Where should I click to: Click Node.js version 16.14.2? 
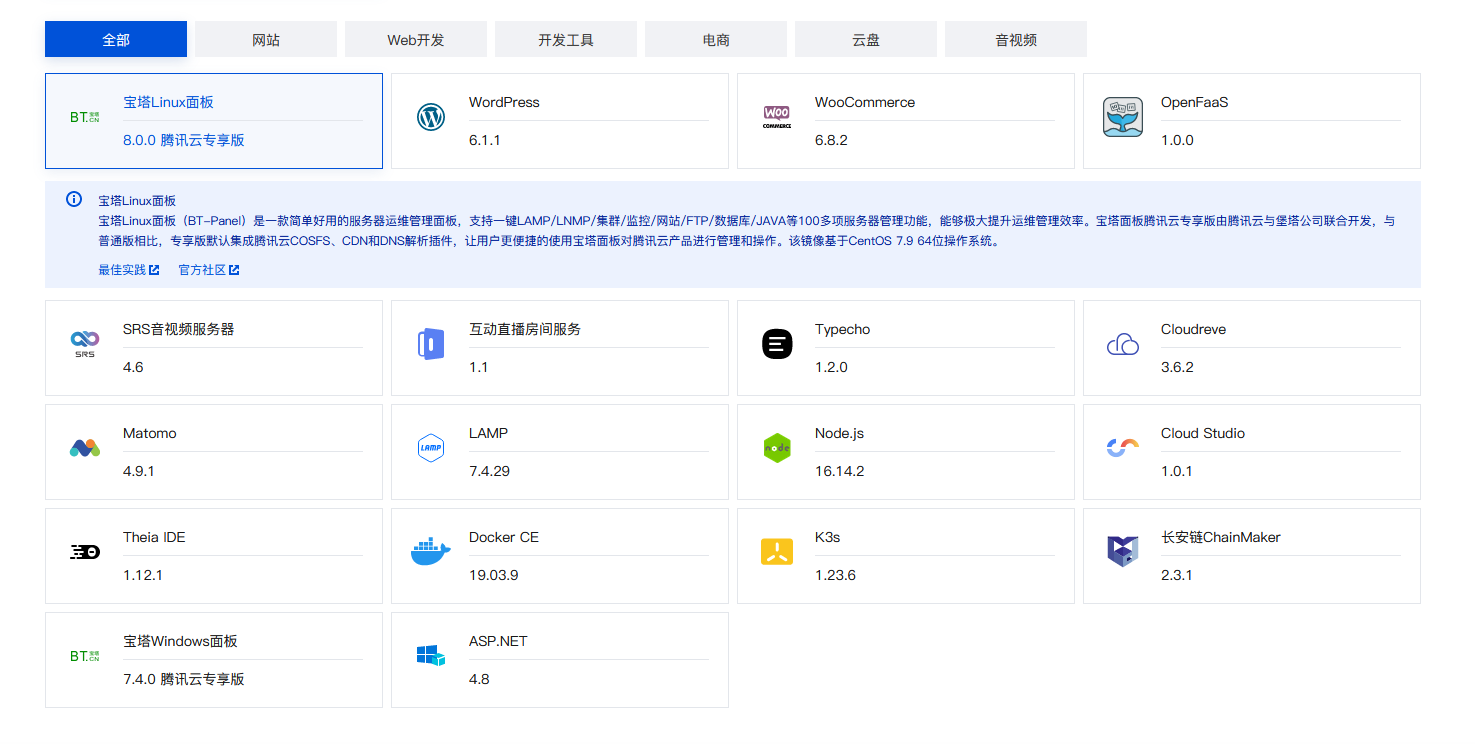(840, 471)
